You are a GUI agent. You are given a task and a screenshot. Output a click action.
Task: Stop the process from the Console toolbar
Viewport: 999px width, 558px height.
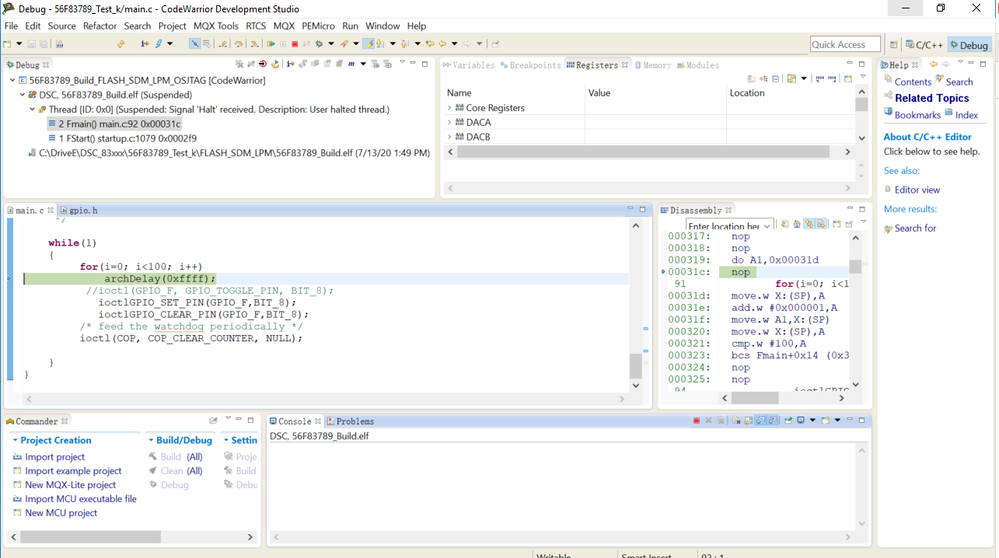point(696,421)
